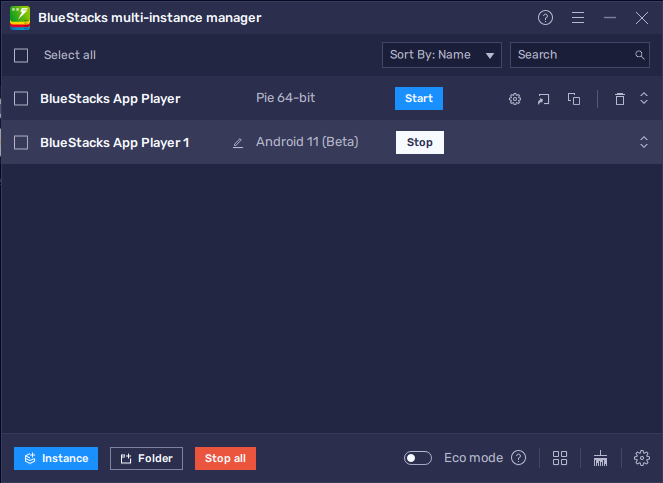
Task: Arrange instances with the grid icon
Action: pyautogui.click(x=560, y=458)
